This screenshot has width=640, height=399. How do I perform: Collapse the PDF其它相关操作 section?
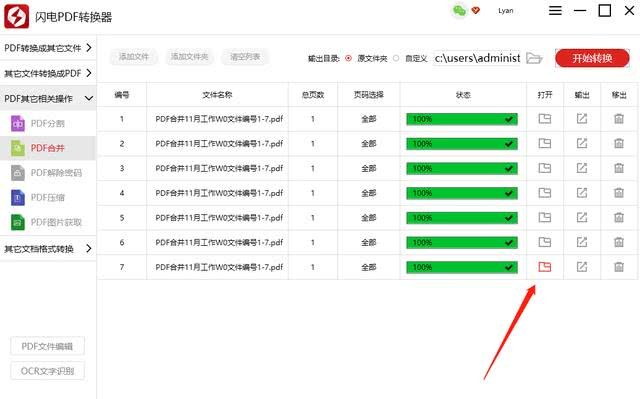(x=48, y=98)
